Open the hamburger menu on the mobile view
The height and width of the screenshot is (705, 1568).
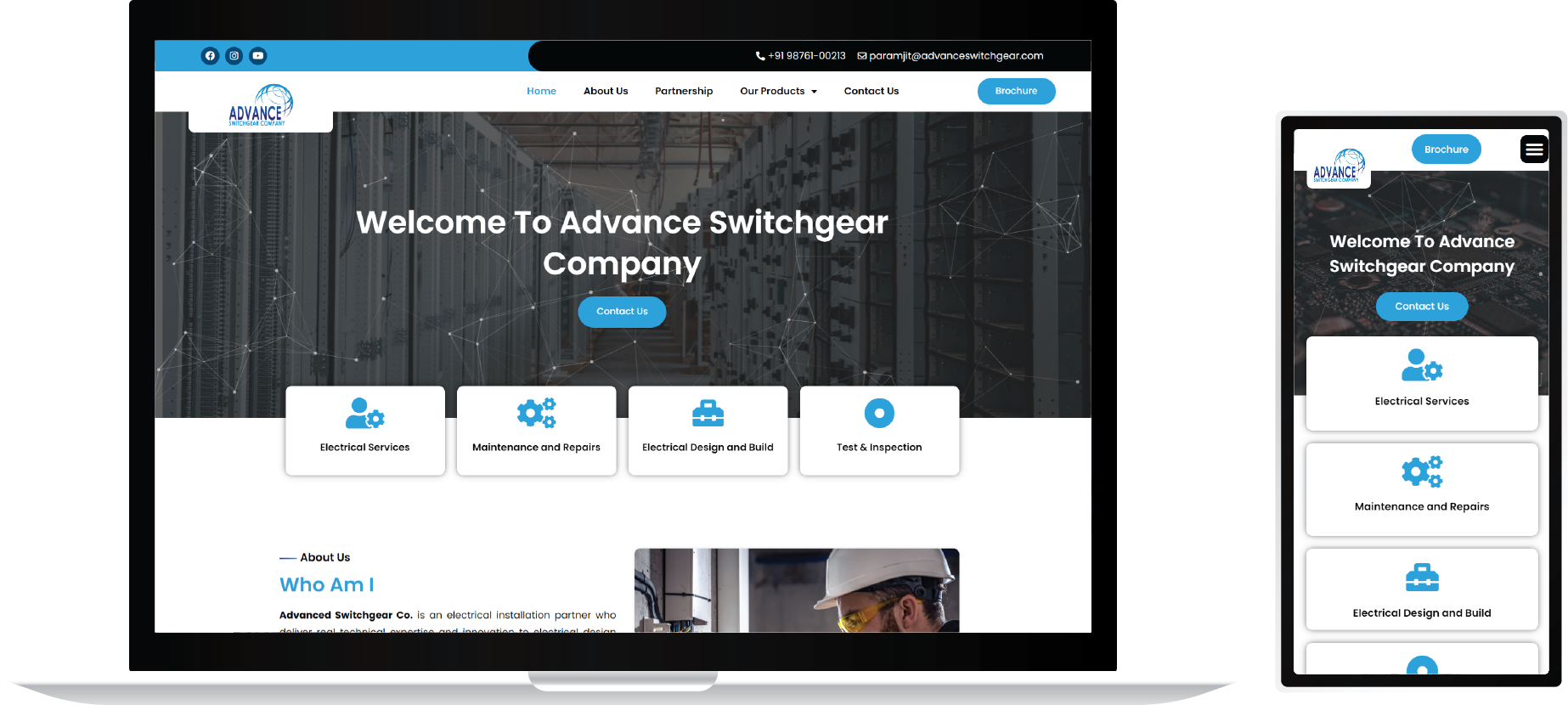pyautogui.click(x=1534, y=149)
